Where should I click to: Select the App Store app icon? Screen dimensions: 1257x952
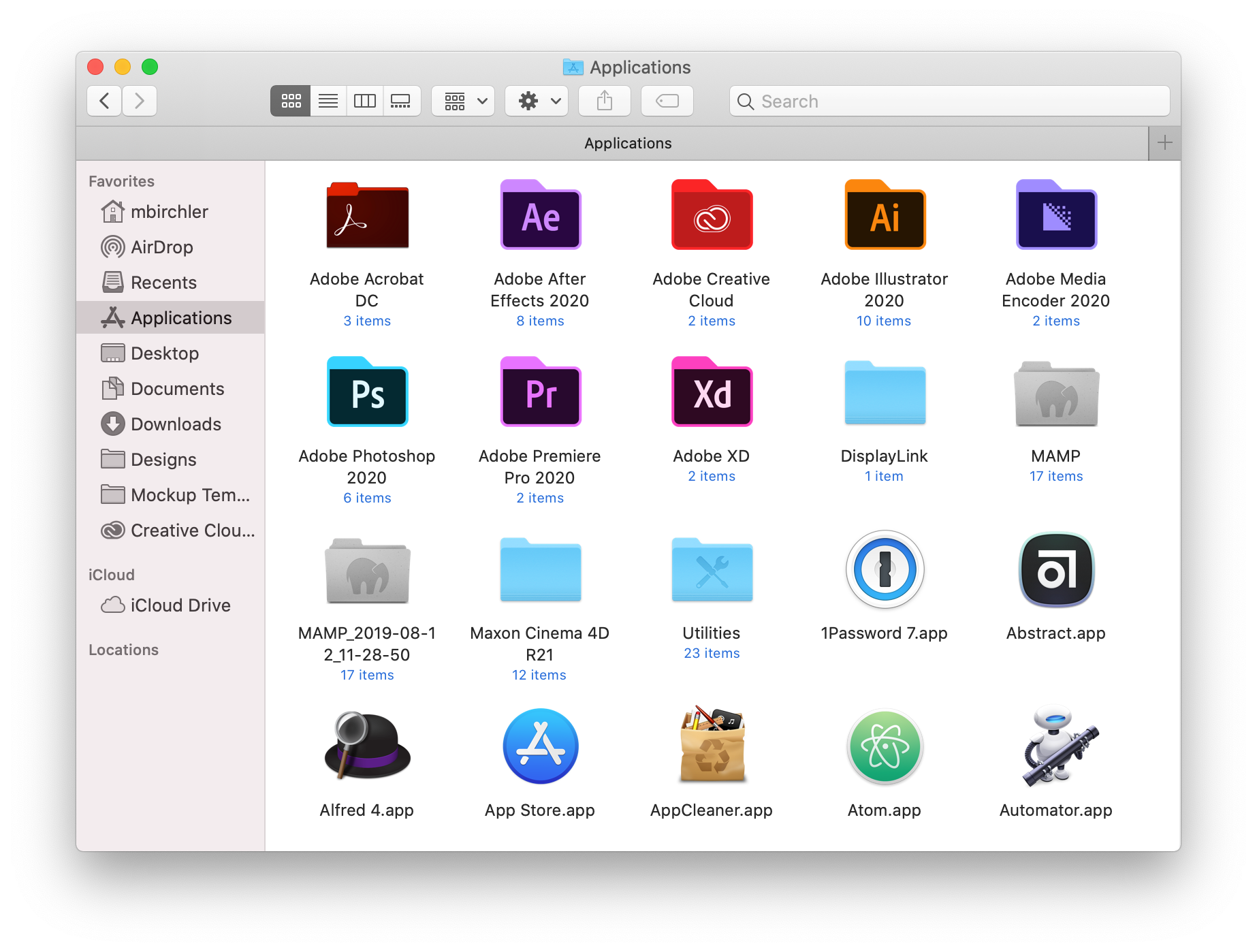point(541,746)
